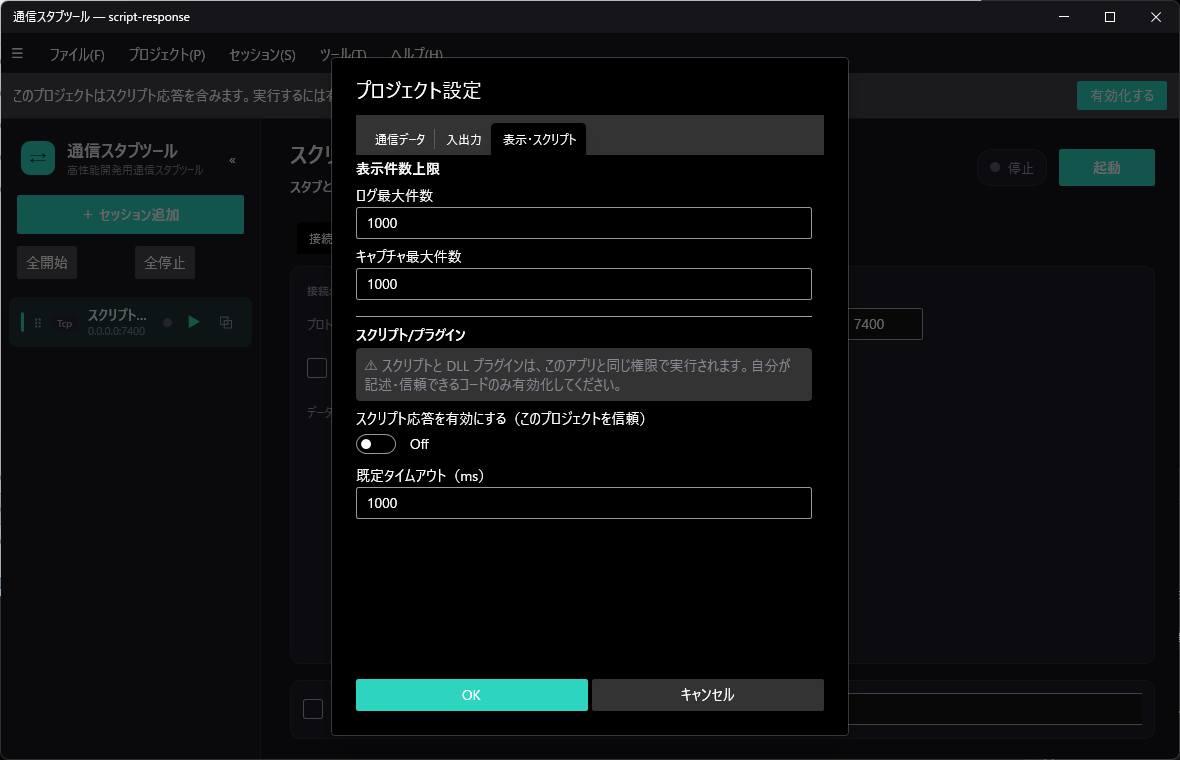This screenshot has width=1180, height=760.
Task: Open the プロジェクト(P) menu
Action: pyautogui.click(x=166, y=55)
